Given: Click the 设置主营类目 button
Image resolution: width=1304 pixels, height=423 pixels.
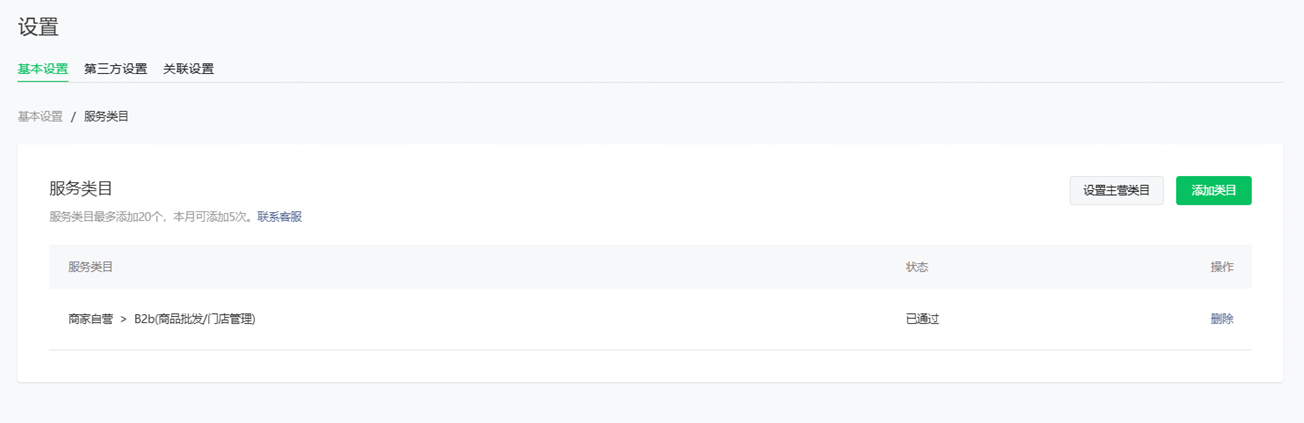Looking at the screenshot, I should (x=1117, y=191).
